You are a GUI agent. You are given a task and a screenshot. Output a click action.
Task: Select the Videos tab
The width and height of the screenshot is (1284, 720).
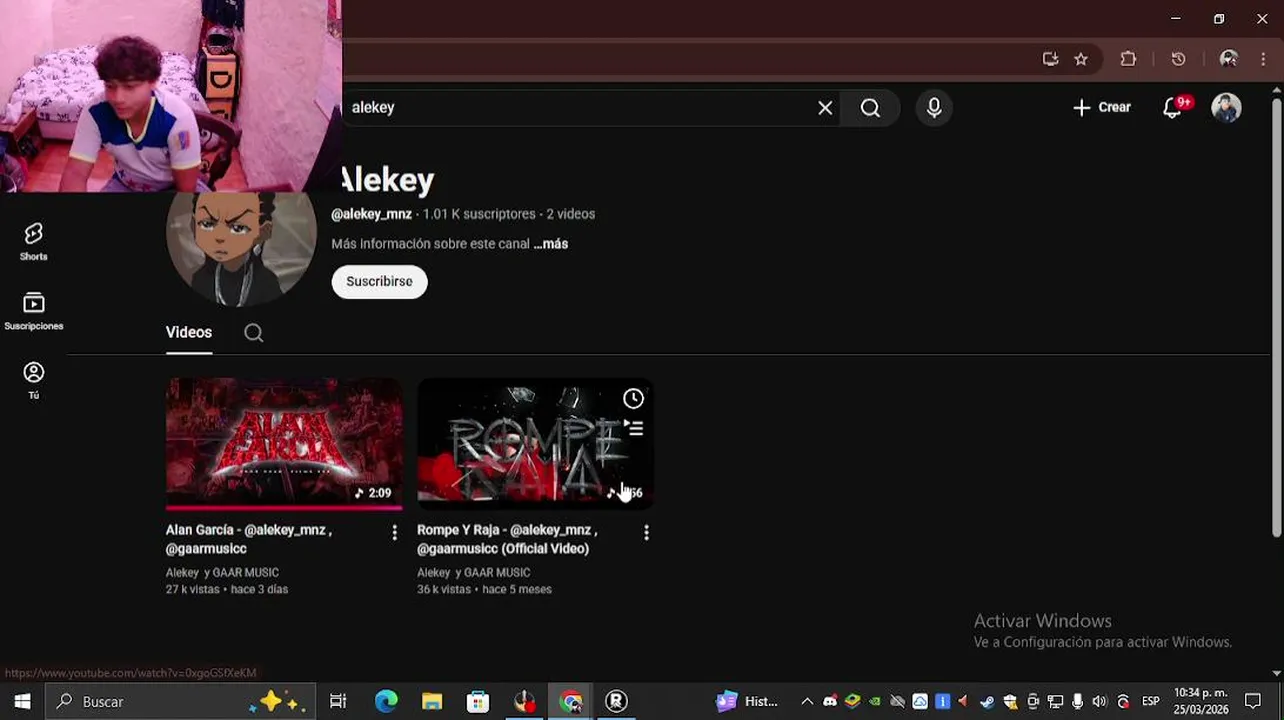pyautogui.click(x=188, y=333)
